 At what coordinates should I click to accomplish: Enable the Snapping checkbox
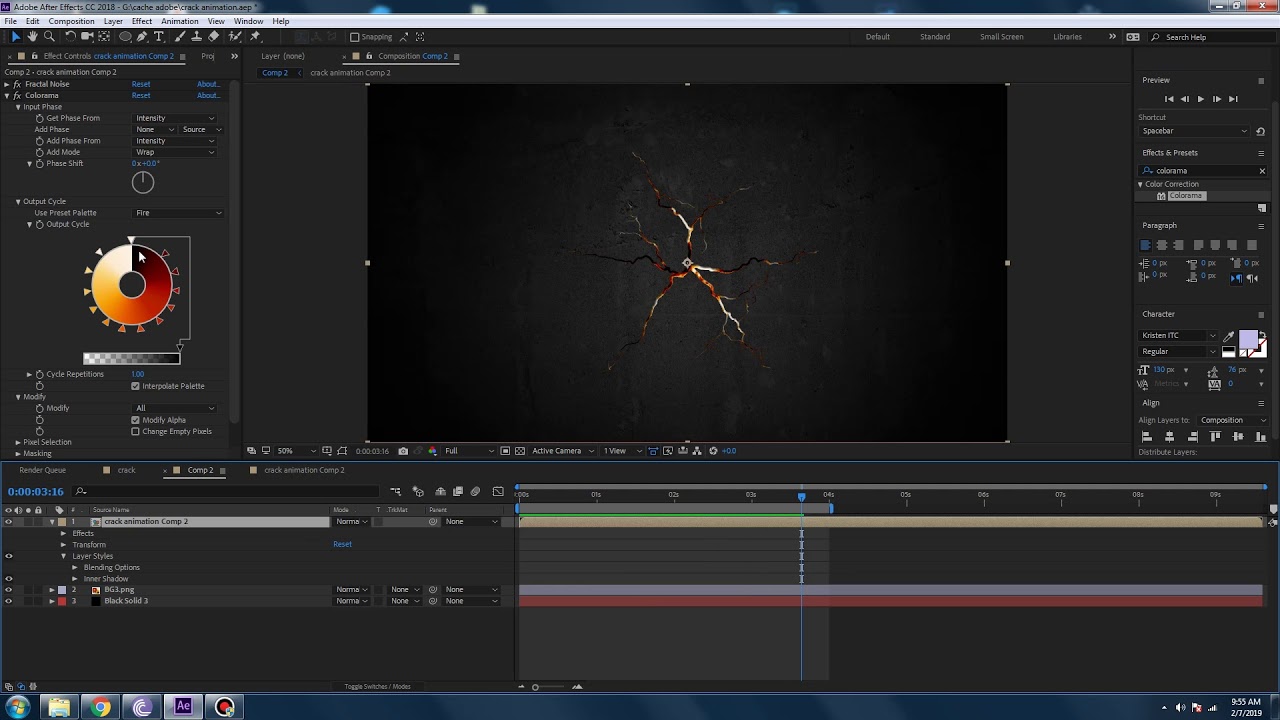click(355, 37)
